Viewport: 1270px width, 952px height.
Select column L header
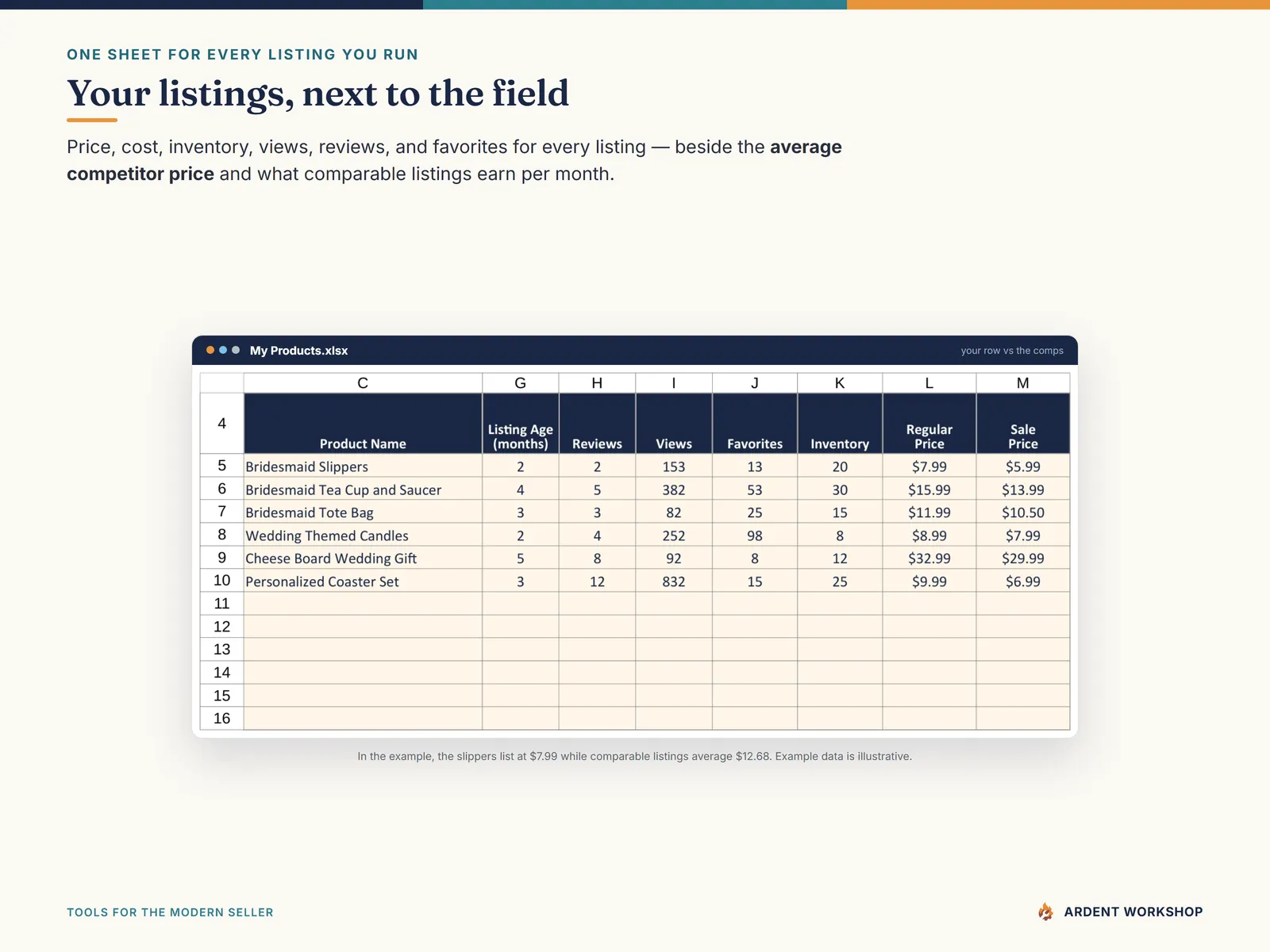pos(929,383)
